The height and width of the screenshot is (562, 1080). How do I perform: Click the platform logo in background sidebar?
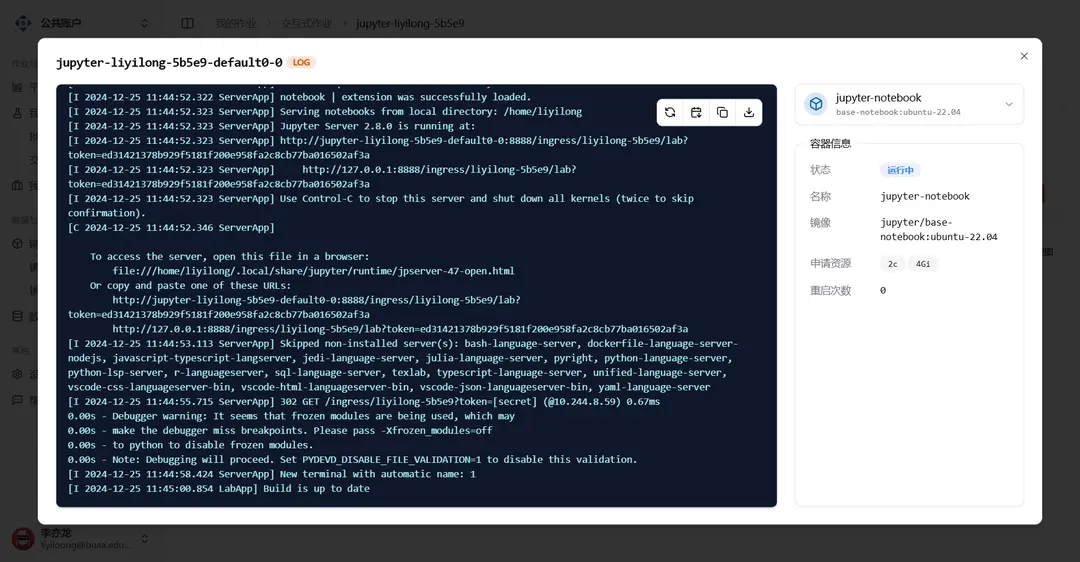coord(23,23)
